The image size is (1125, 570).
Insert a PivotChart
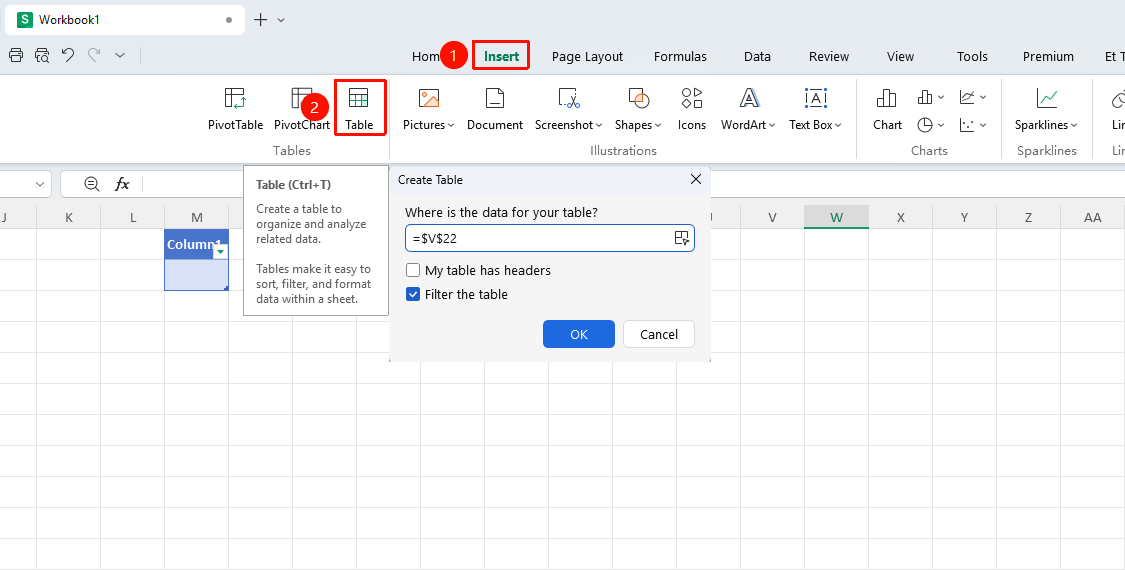click(x=301, y=108)
